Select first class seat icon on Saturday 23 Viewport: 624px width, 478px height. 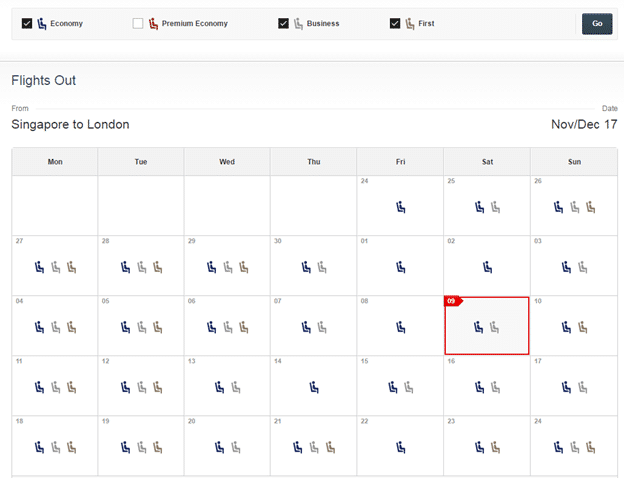[495, 448]
